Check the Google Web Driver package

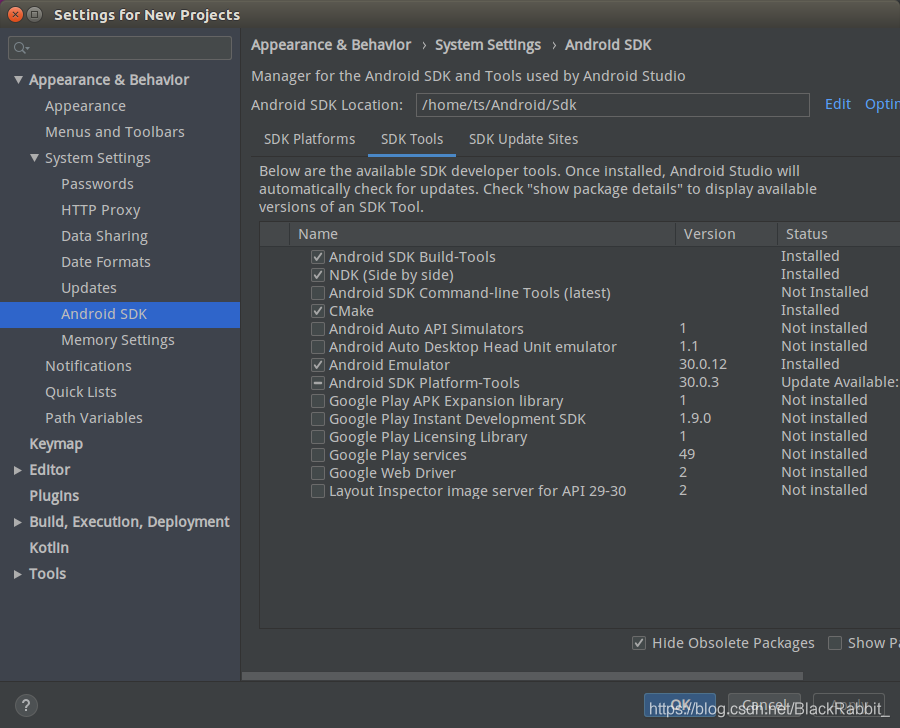[317, 472]
